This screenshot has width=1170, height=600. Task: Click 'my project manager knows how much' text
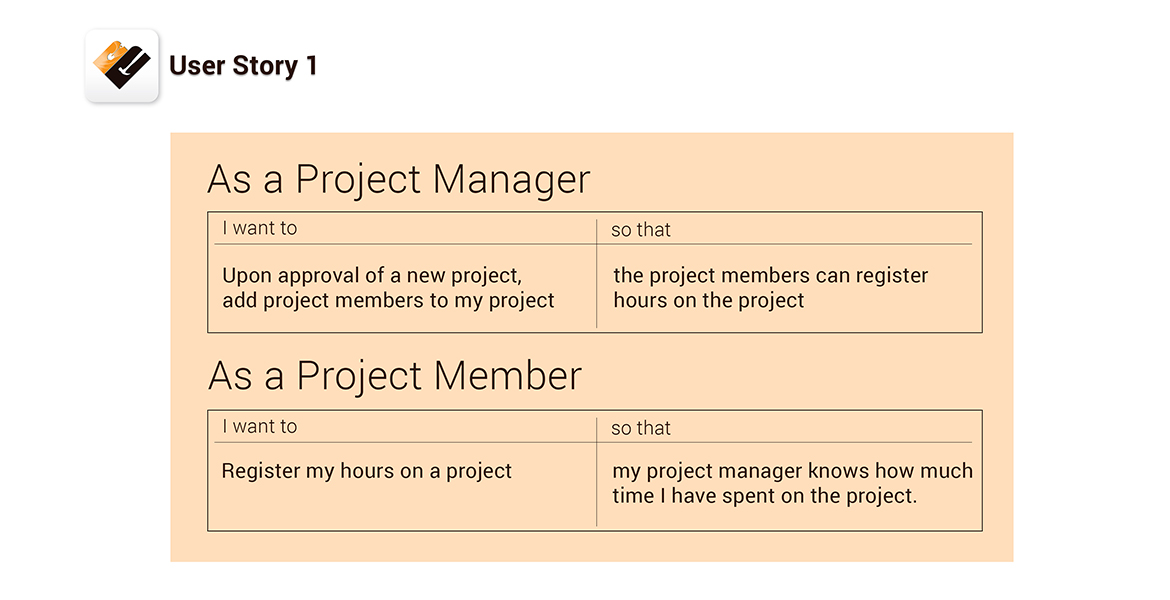pos(792,471)
